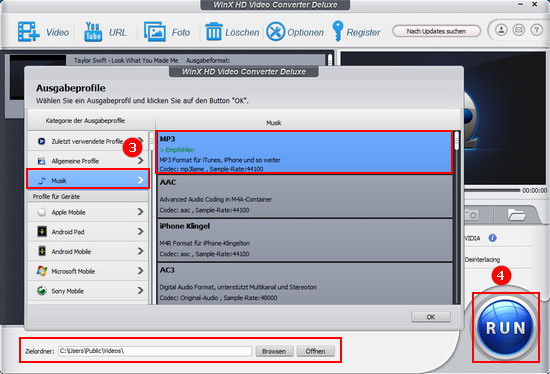Select Android Pad category
The image size is (550, 374).
tap(88, 232)
